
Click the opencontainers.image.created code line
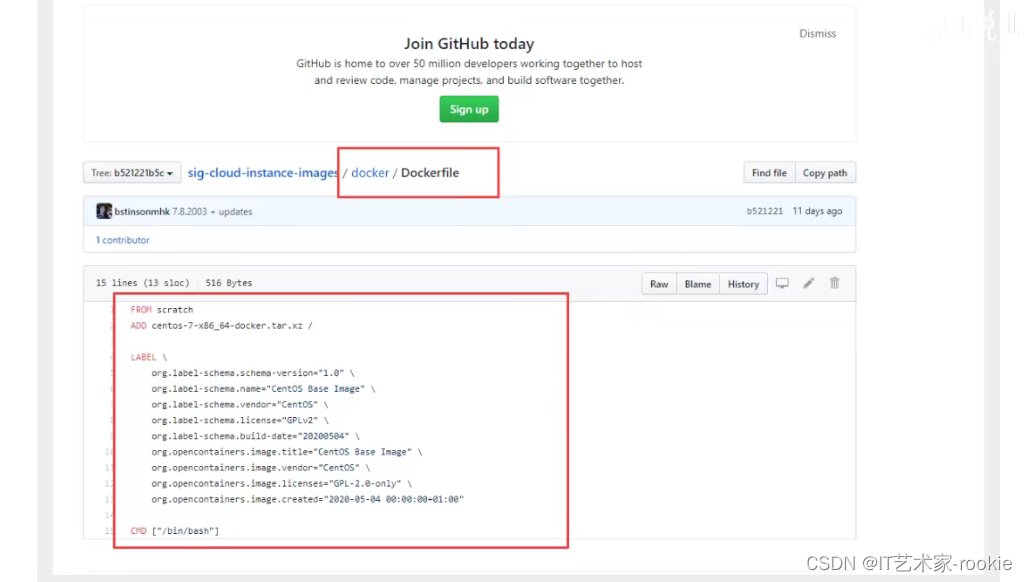click(307, 499)
